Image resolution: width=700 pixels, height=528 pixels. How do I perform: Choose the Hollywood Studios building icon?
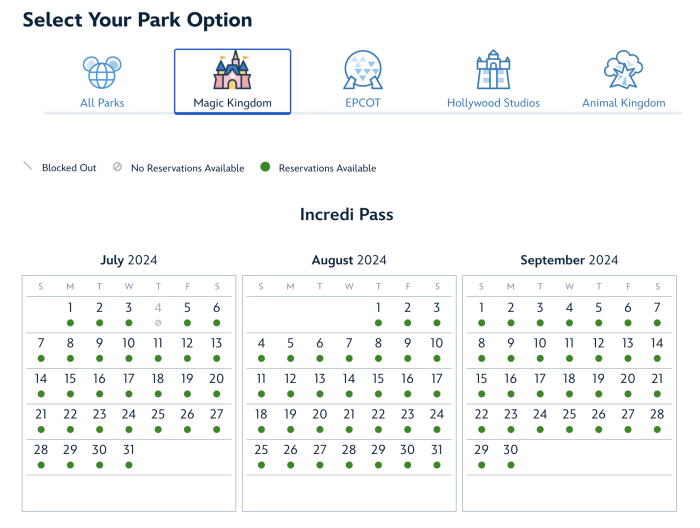[x=493, y=70]
